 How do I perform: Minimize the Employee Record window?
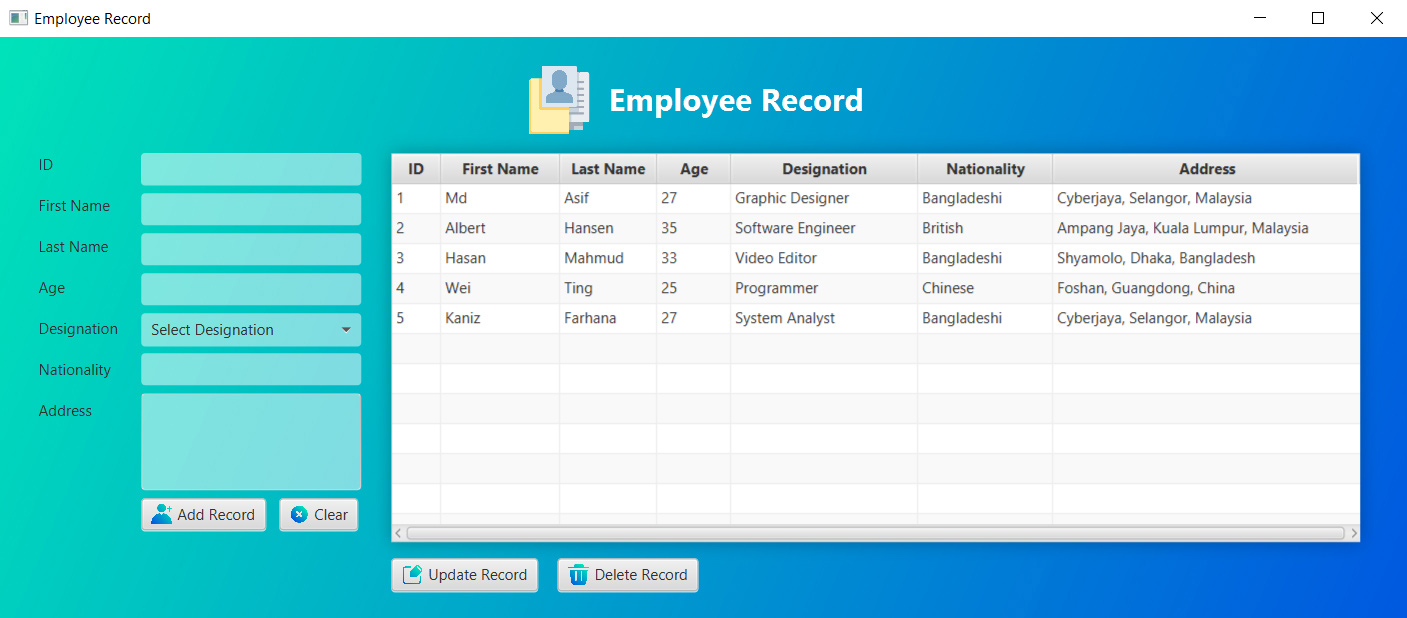pos(1260,18)
